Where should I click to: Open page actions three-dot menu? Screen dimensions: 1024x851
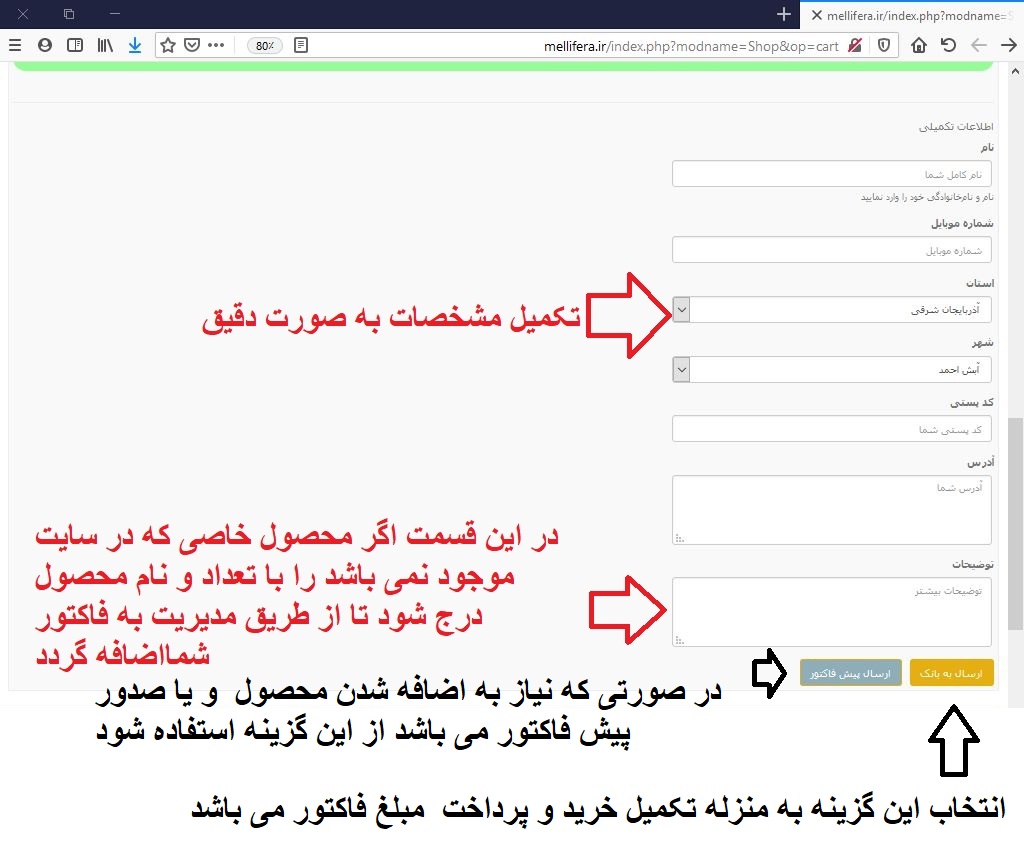tap(216, 45)
